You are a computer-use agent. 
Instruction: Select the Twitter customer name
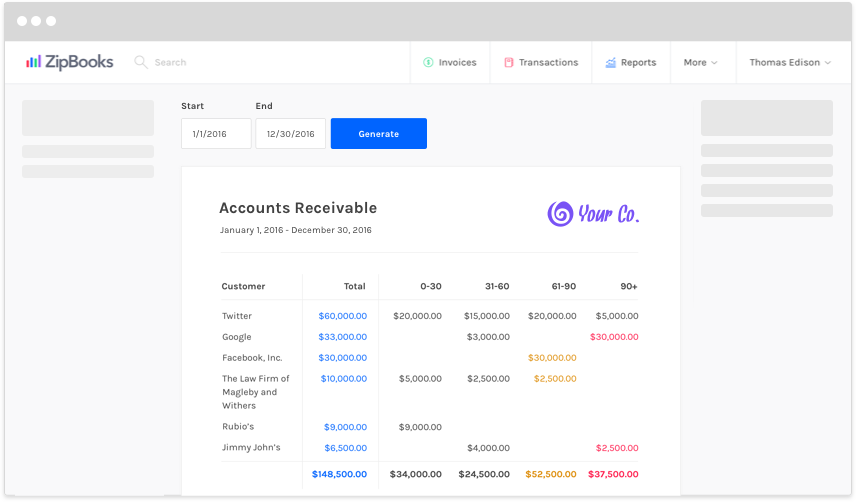pos(237,316)
